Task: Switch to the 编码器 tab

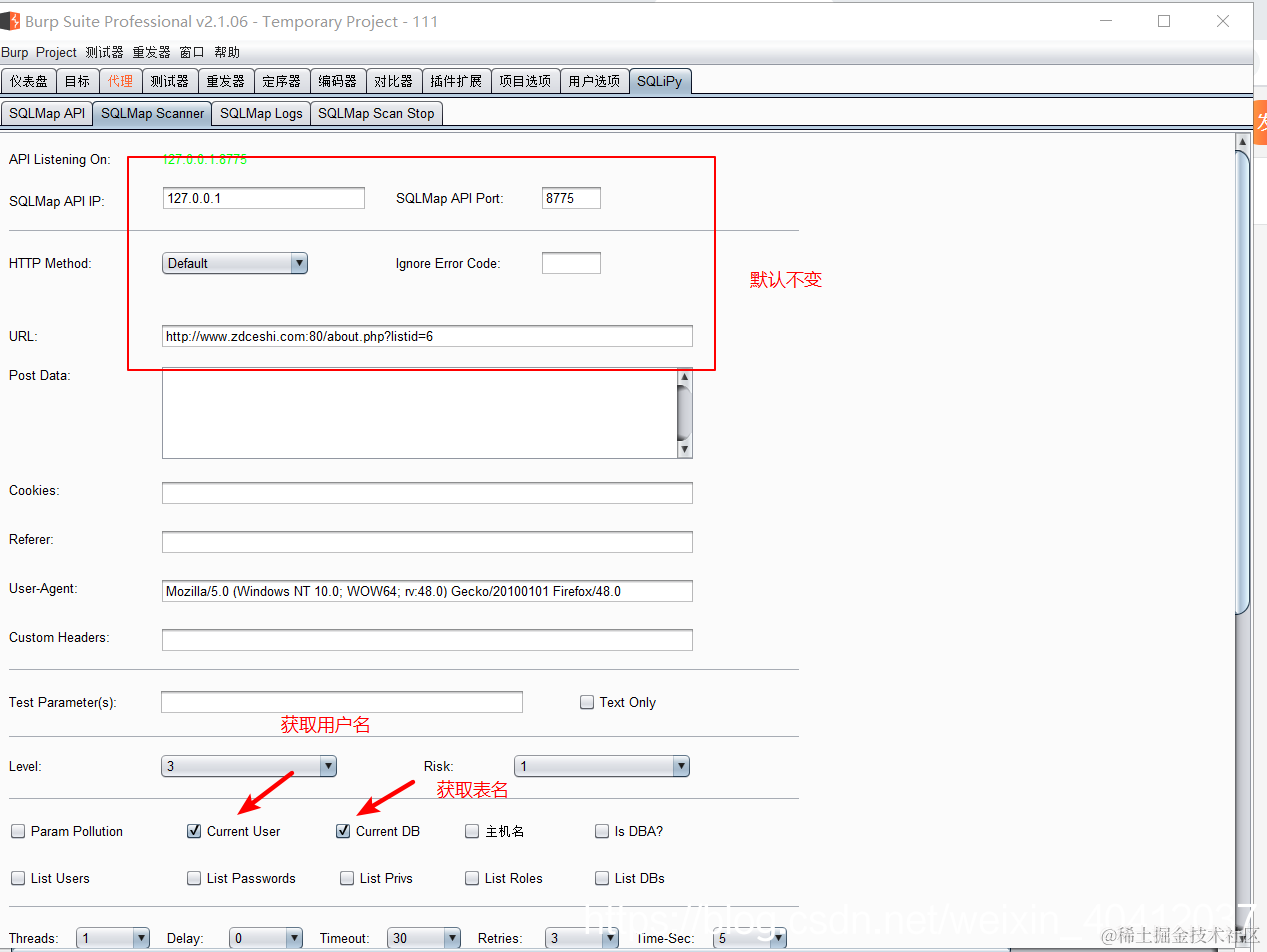Action: pyautogui.click(x=338, y=81)
